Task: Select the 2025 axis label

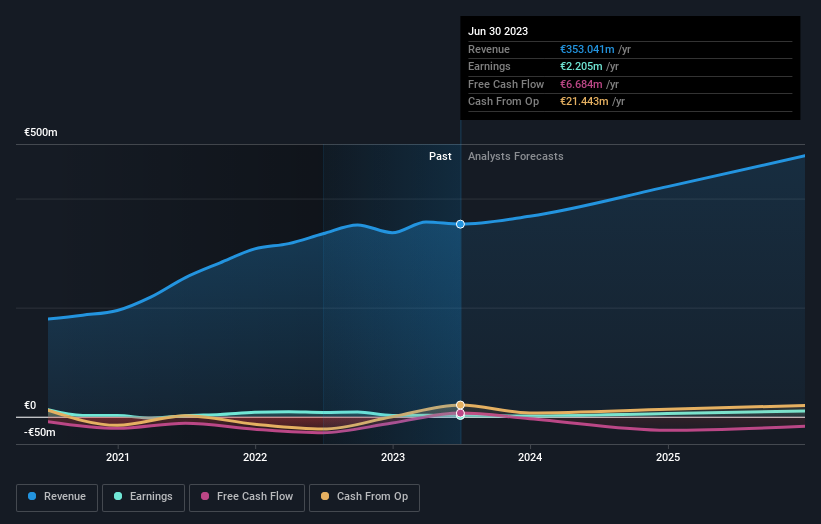Action: tap(668, 457)
